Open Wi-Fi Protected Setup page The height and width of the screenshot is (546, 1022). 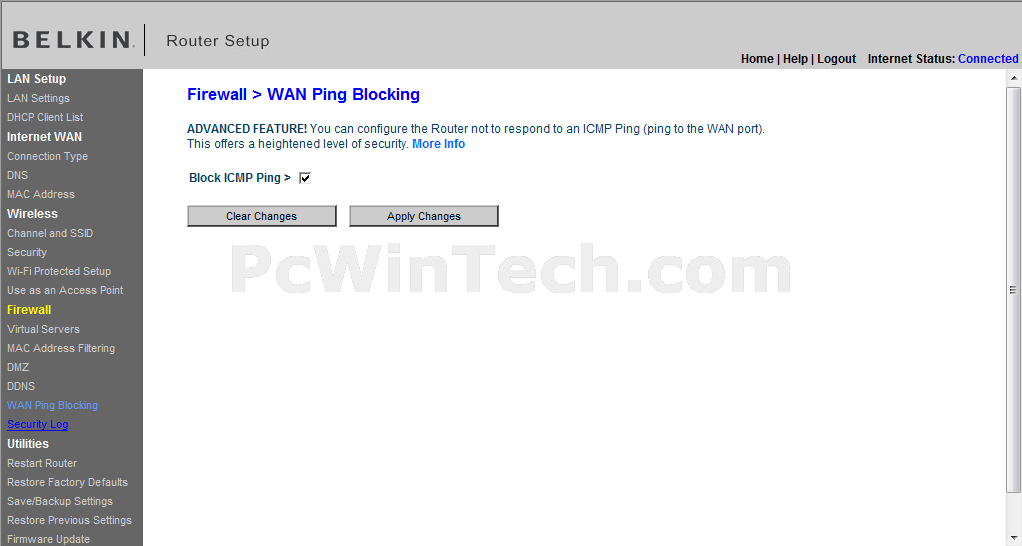point(59,271)
